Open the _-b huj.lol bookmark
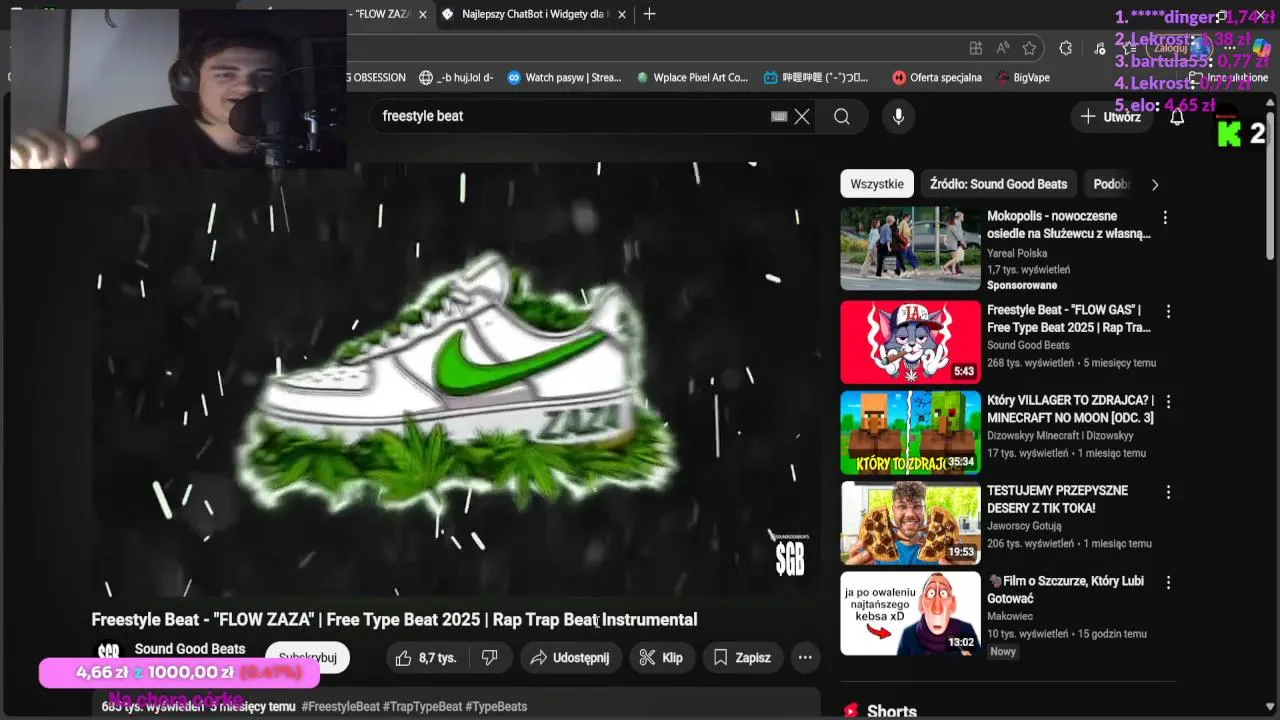Image resolution: width=1280 pixels, height=720 pixels. (456, 77)
